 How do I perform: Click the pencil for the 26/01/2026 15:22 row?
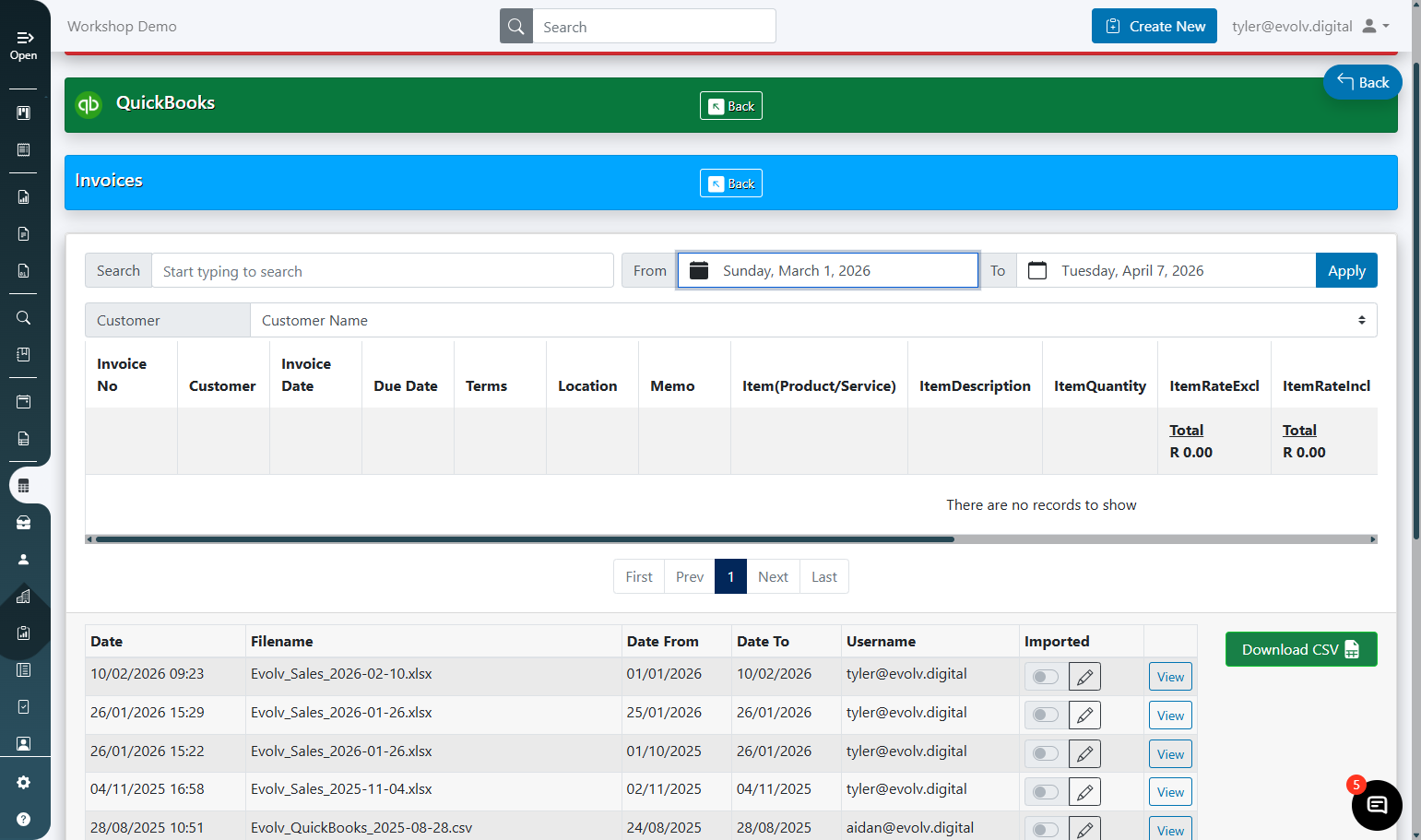coord(1084,754)
